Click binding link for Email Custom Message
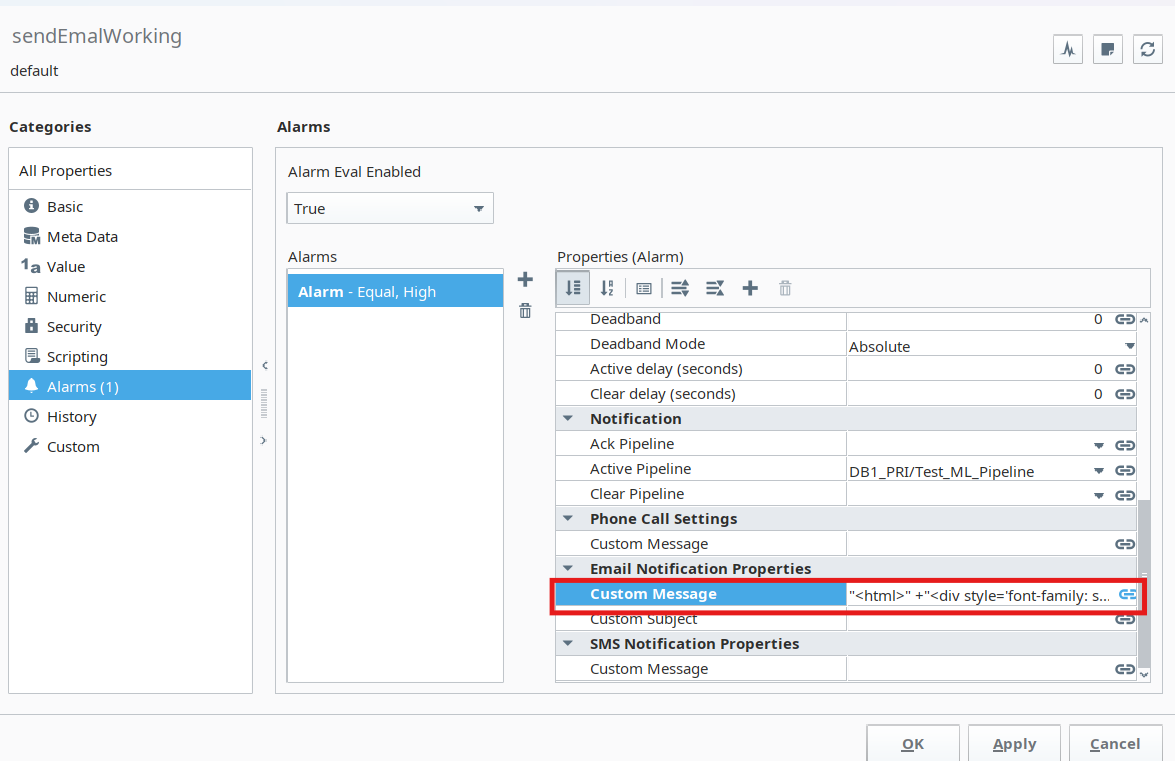Viewport: 1175px width, 761px height. (x=1128, y=594)
